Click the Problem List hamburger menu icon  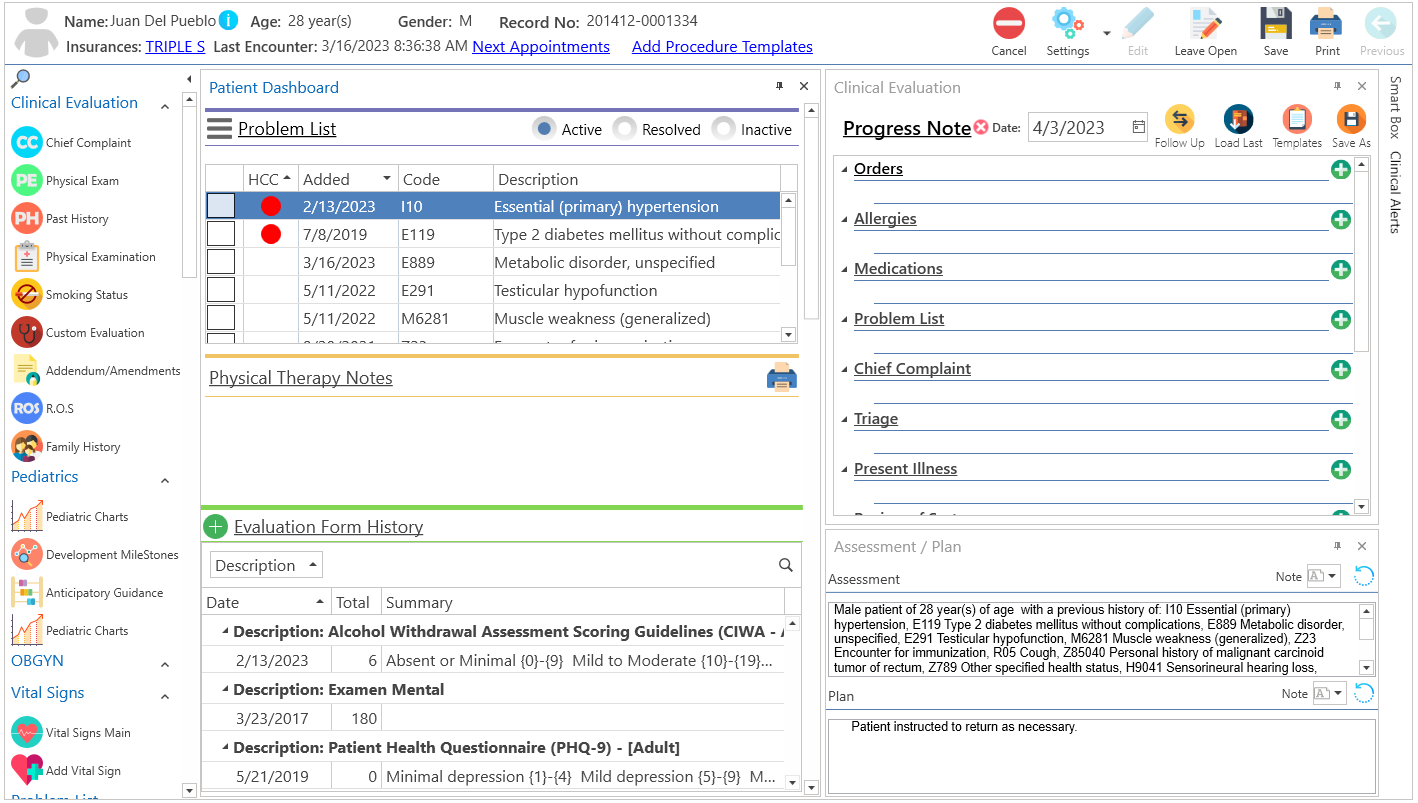[219, 128]
